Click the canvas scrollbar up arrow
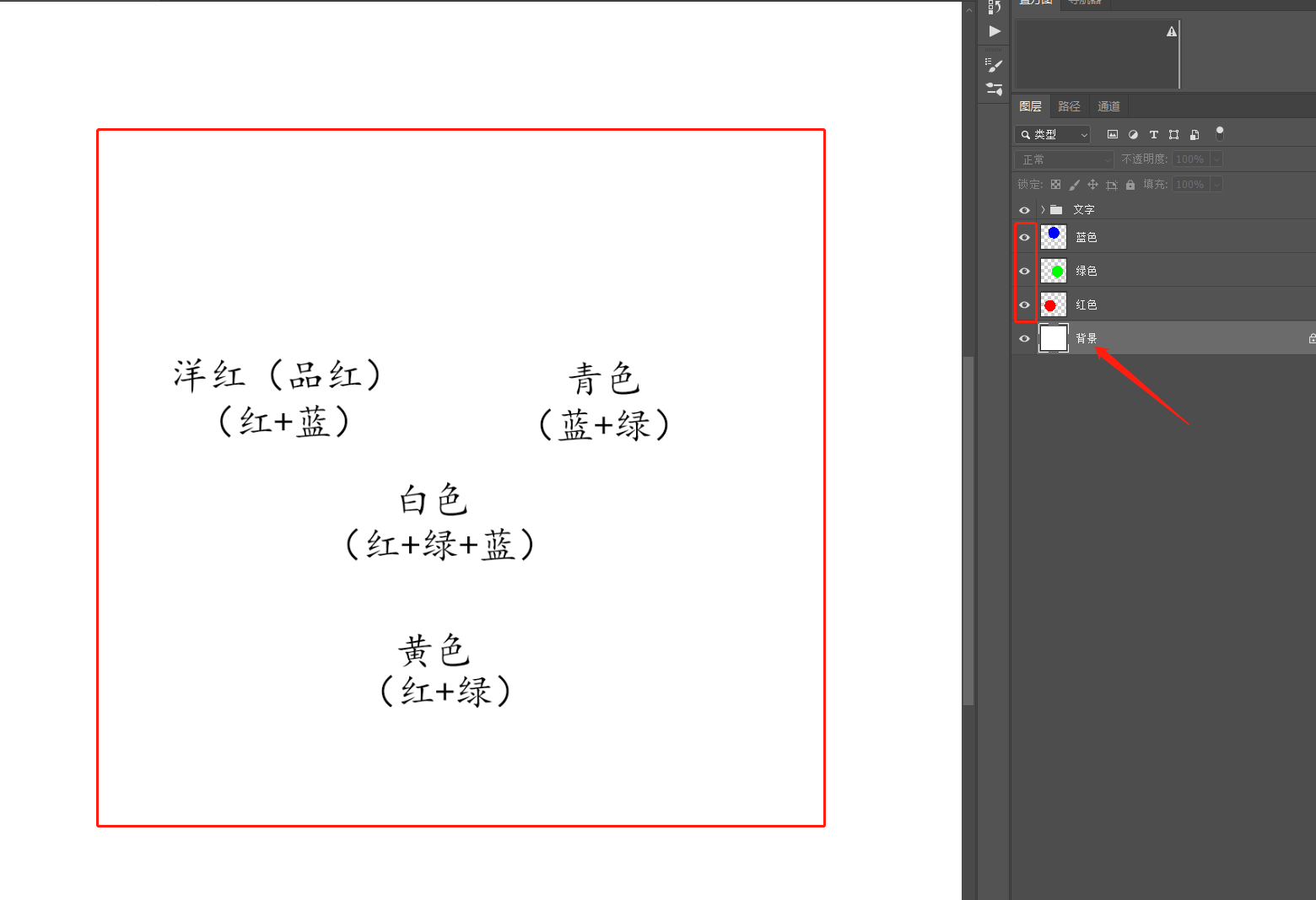This screenshot has width=1316, height=900. [x=968, y=9]
